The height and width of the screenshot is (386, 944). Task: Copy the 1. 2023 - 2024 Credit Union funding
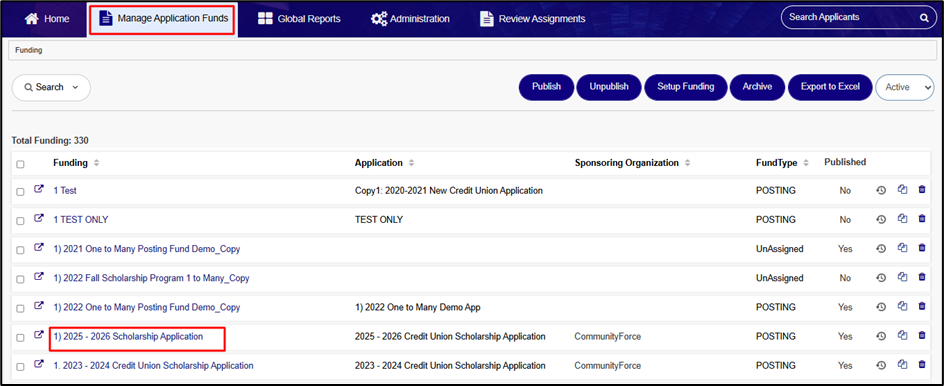click(x=902, y=364)
